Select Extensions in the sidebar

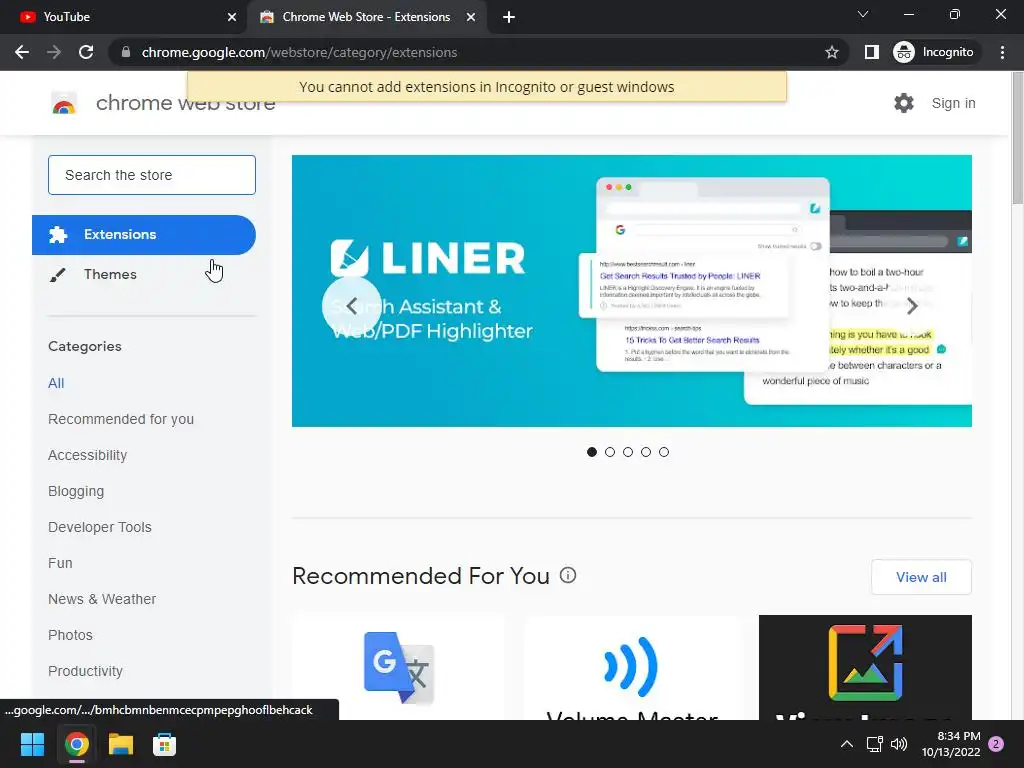click(144, 234)
